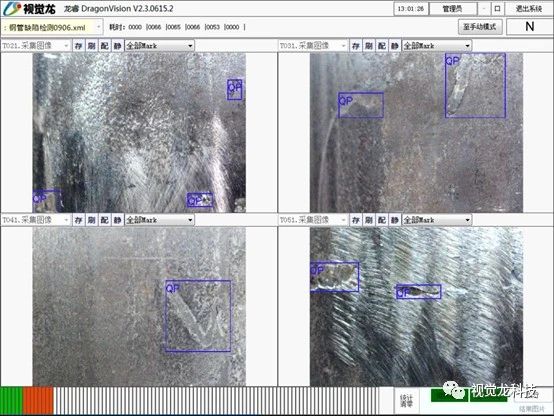
Task: Click the 静 static icon in T031 panel
Action: tap(395, 46)
